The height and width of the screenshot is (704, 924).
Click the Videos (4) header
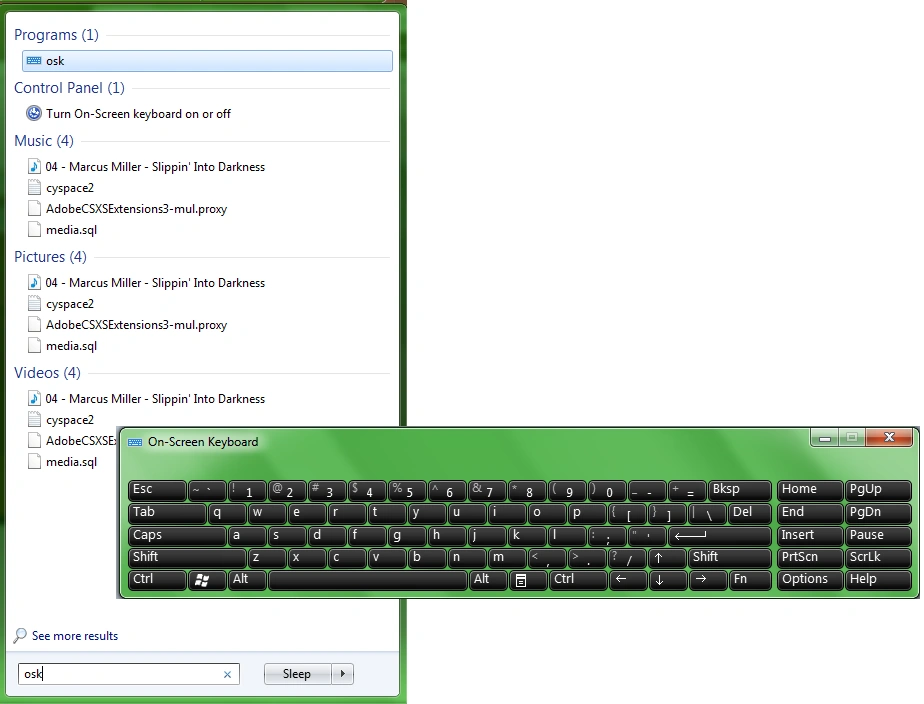tap(47, 373)
